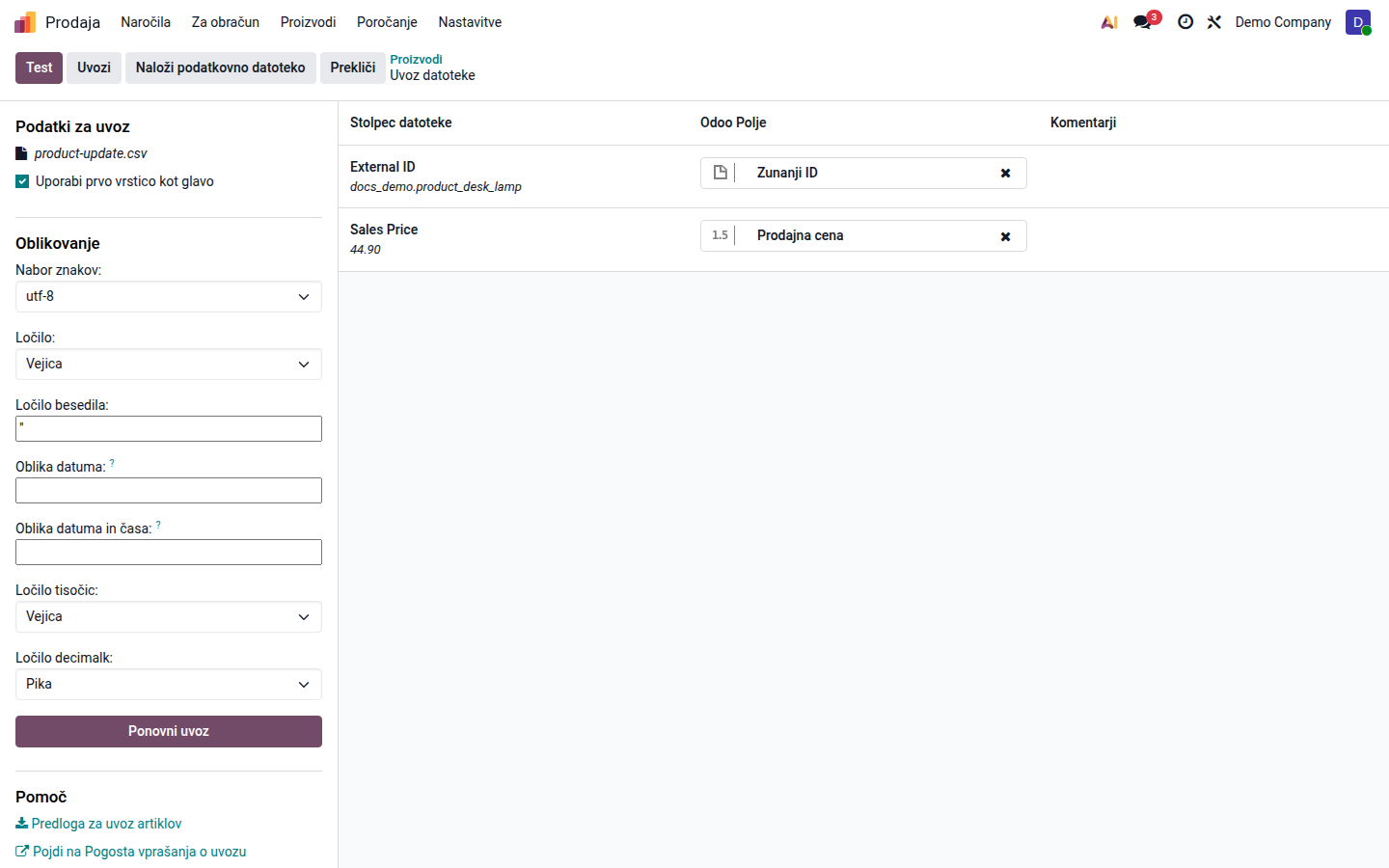Open Pojdi na Pogosta vprašanja o uvozu link
This screenshot has height=868, width=1389.
(140, 852)
